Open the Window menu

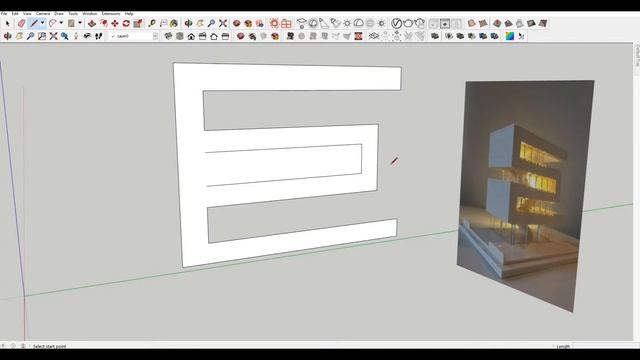tap(90, 13)
